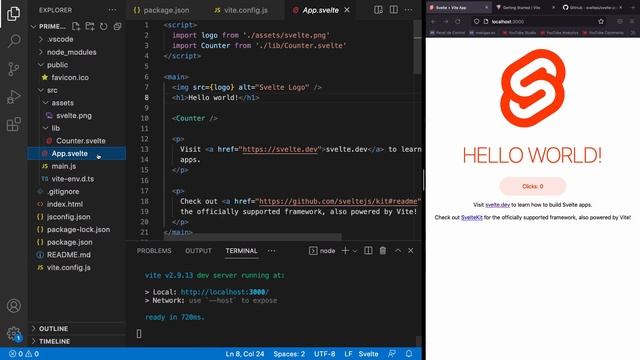Open the new terminal launch profile dropdown
Screen dimensions: 640x360
coord(355,251)
